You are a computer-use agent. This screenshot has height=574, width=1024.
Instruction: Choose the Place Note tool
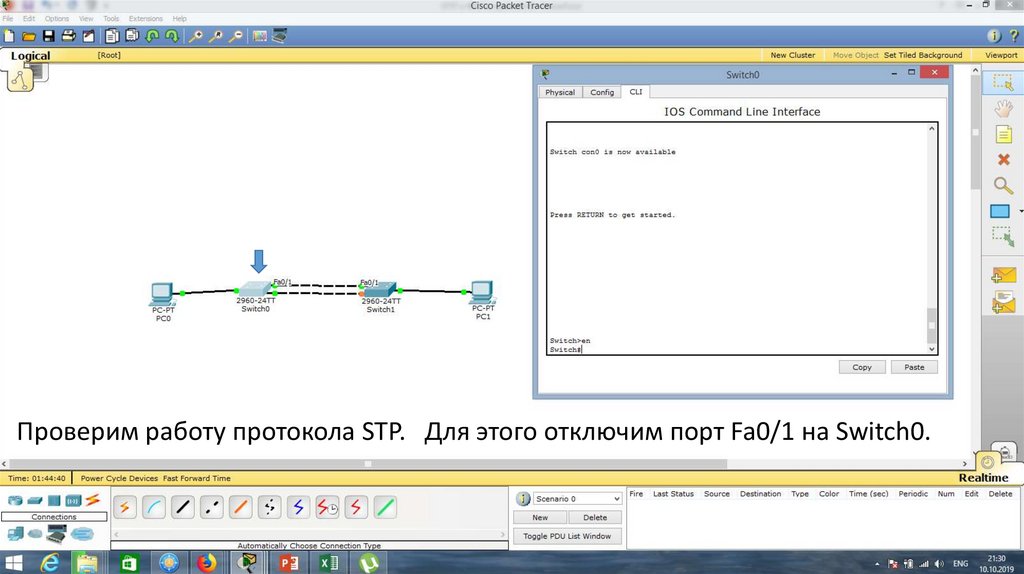1003,135
